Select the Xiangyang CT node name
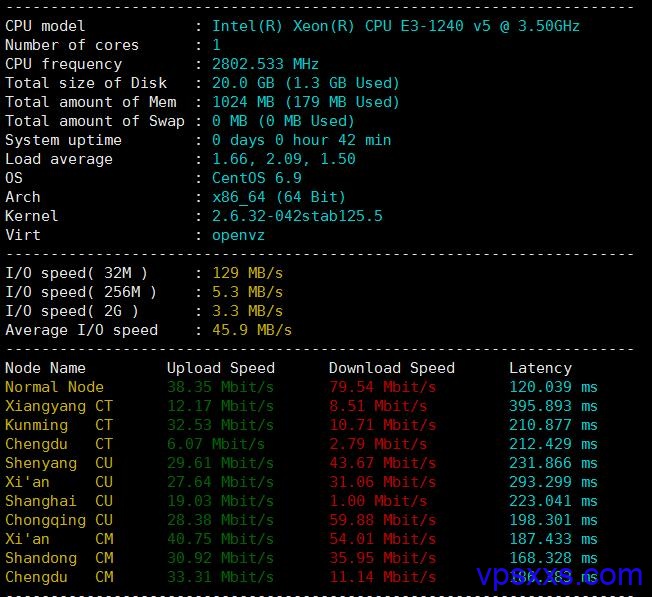Viewport: 652px width, 597px height. pos(59,406)
